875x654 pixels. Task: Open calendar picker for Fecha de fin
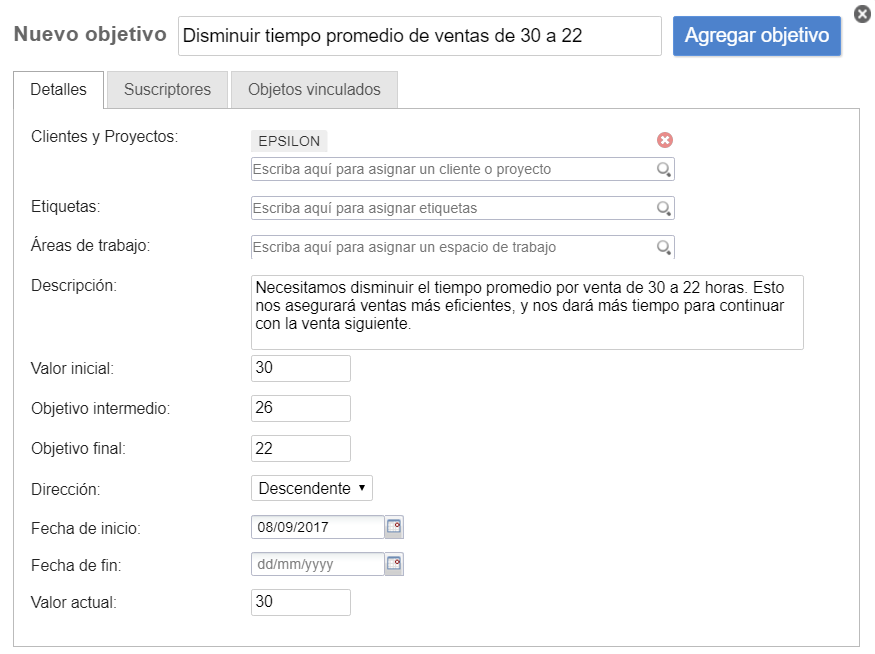pos(394,564)
